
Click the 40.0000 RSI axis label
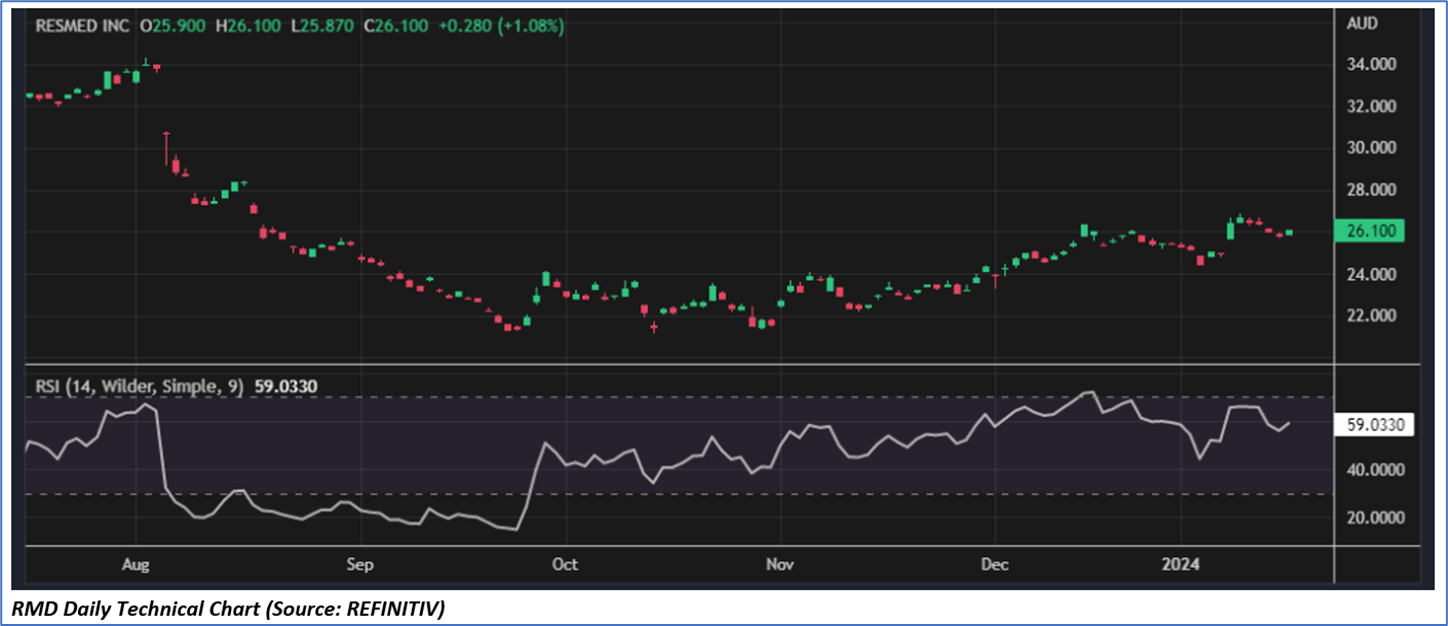click(x=1376, y=470)
